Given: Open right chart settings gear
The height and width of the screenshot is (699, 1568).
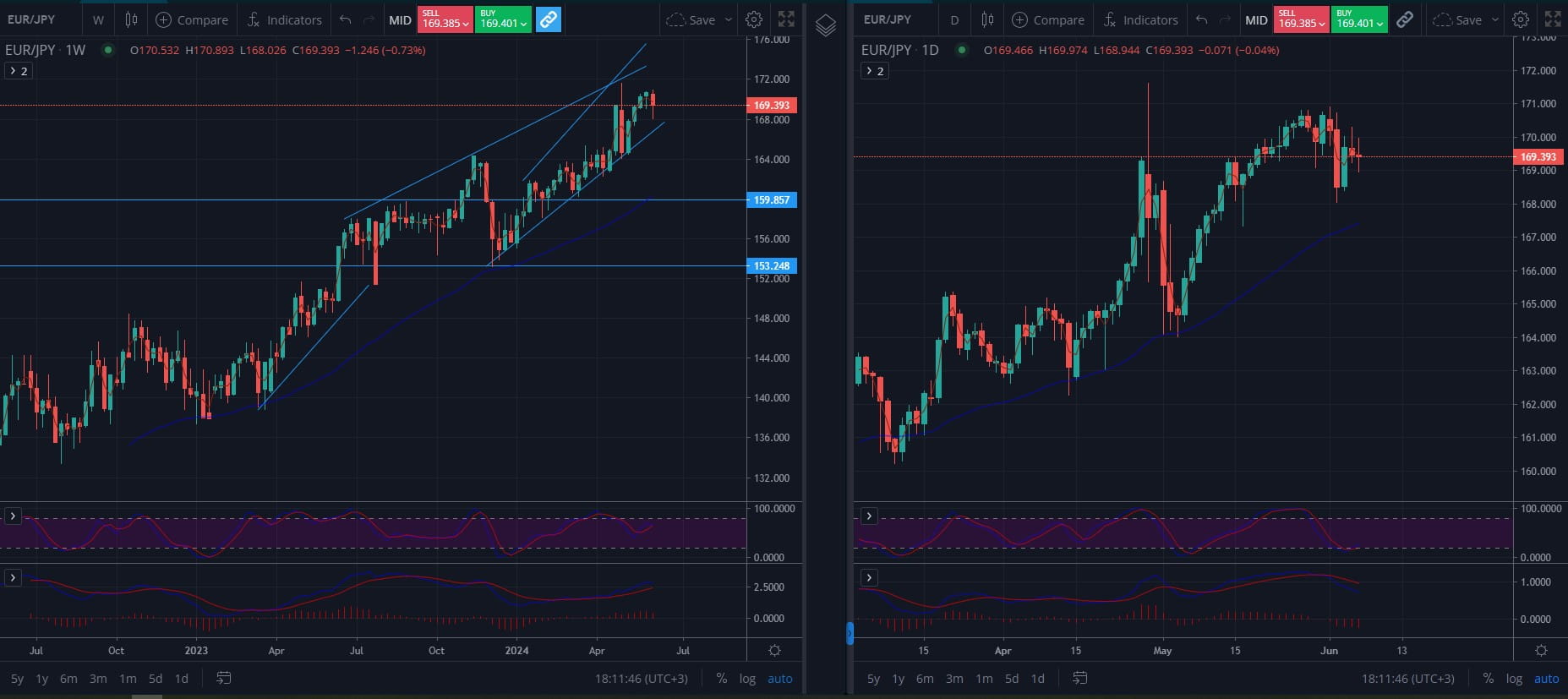Looking at the screenshot, I should coord(1521,19).
